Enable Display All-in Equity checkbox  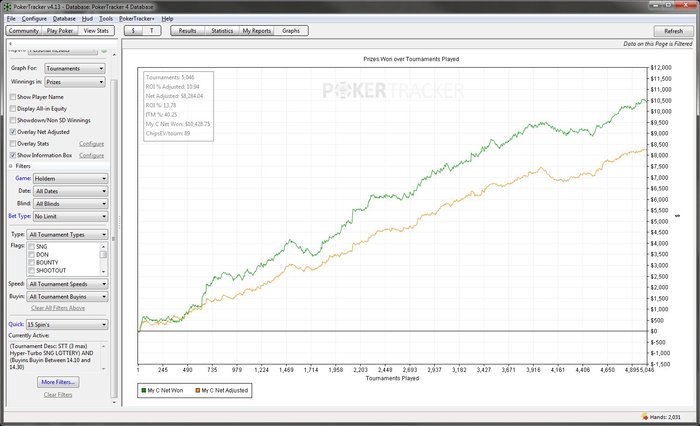coord(13,109)
